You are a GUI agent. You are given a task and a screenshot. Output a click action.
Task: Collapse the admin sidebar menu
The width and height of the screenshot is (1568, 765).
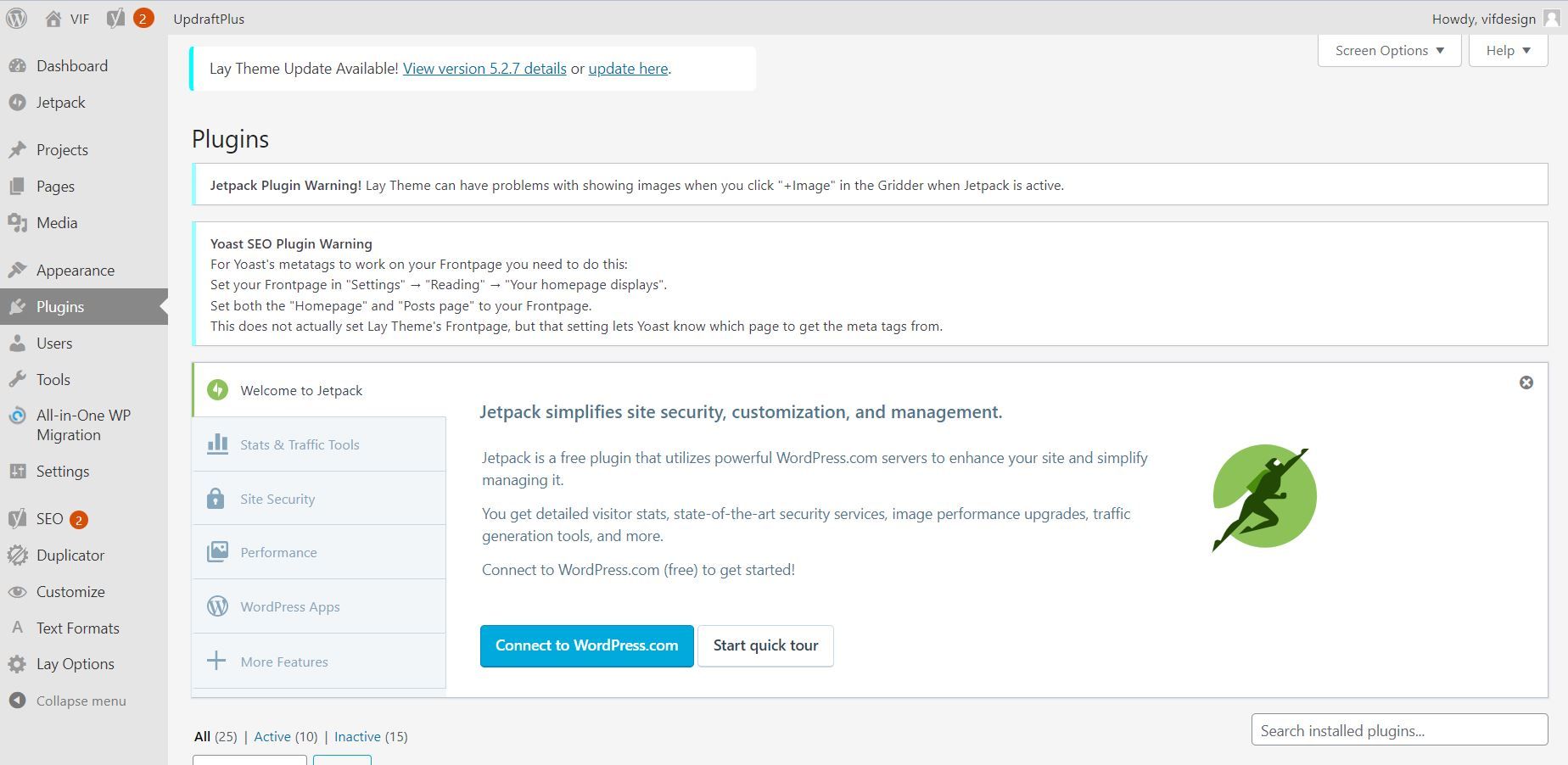pos(81,701)
